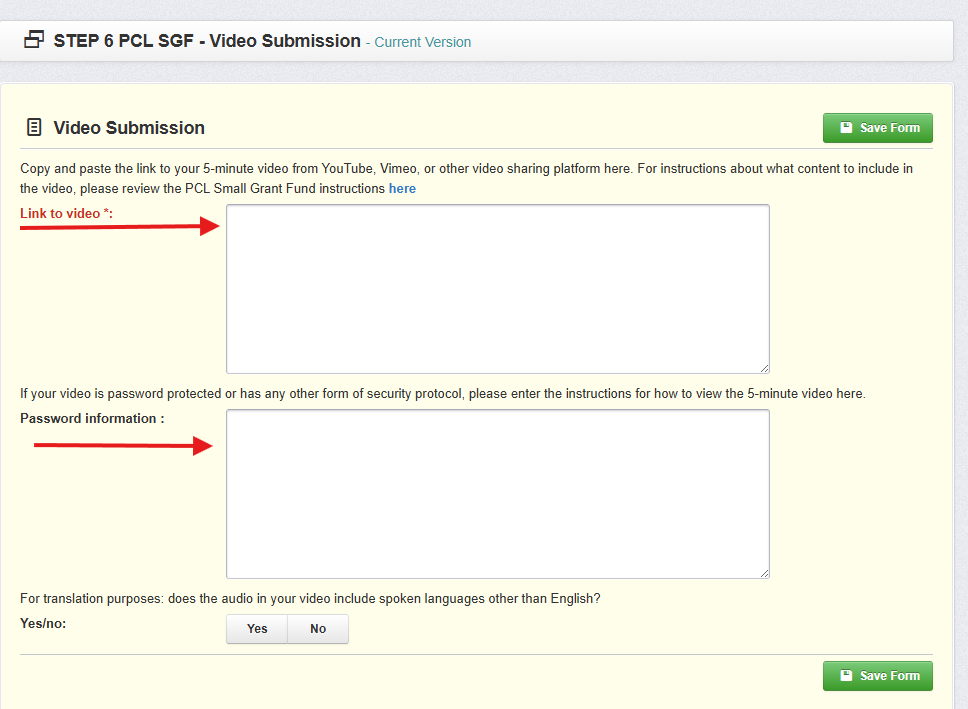Click the resize grip of Link to video textarea
Image resolution: width=968 pixels, height=709 pixels.
coord(763,368)
